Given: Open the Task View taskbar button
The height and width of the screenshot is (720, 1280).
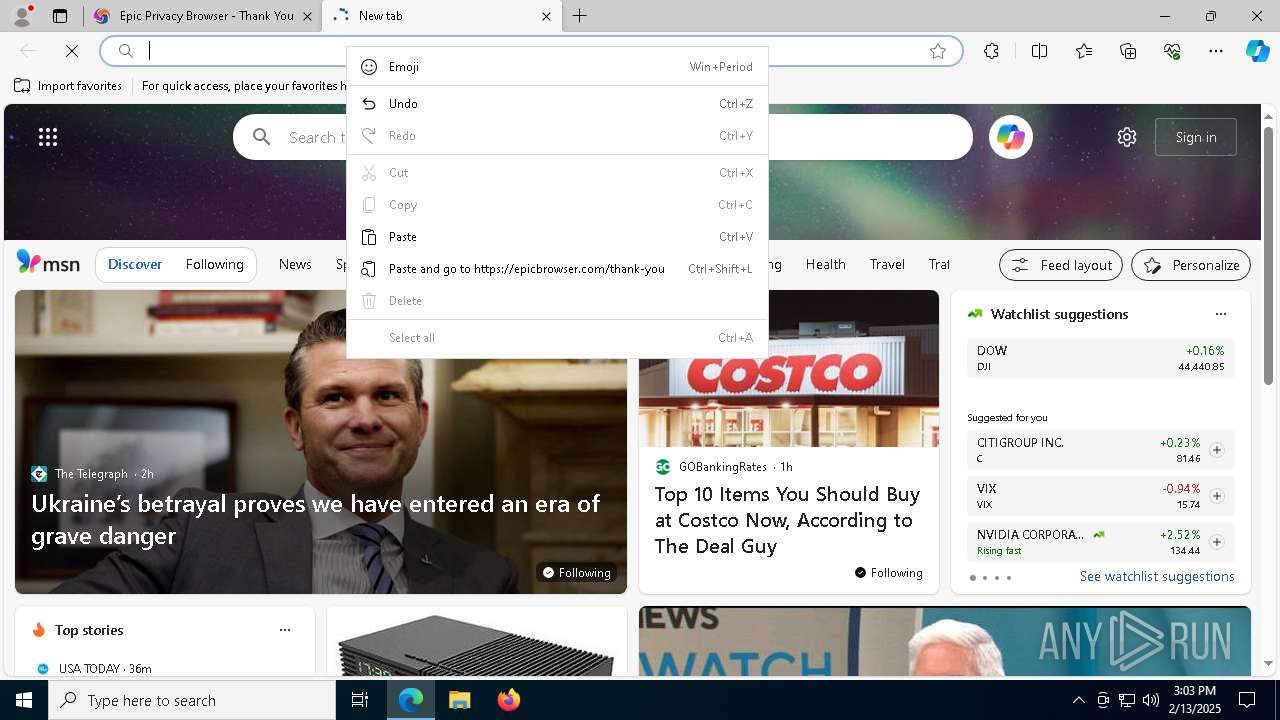Looking at the screenshot, I should (360, 700).
